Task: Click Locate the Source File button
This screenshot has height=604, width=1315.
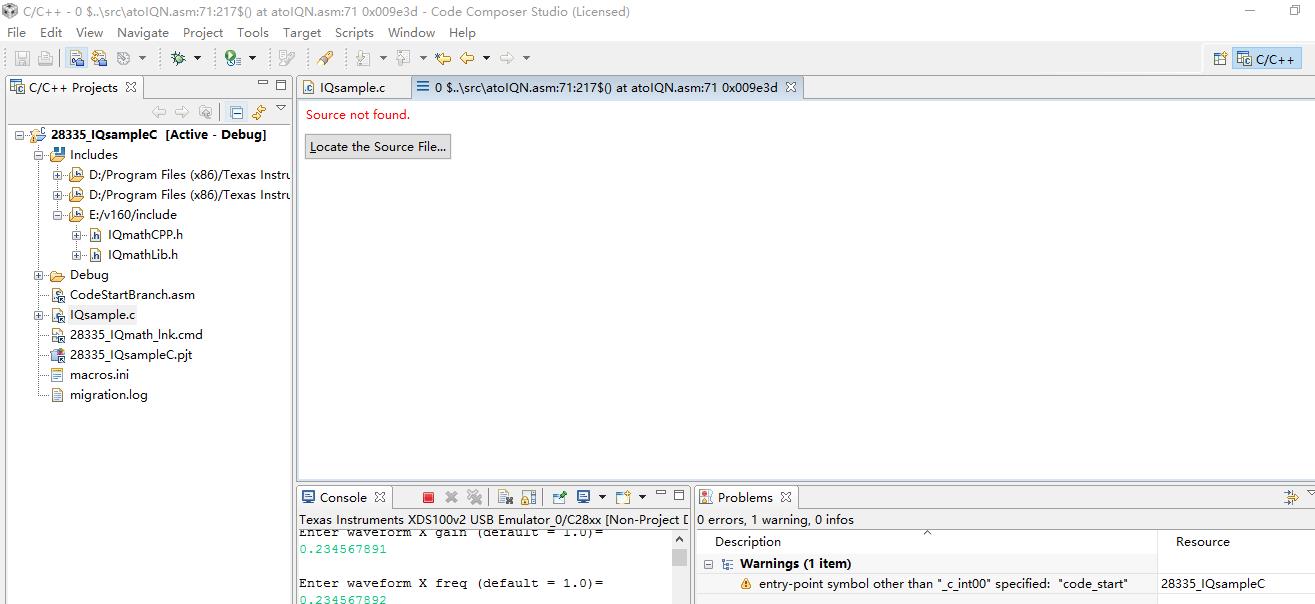Action: click(x=378, y=146)
